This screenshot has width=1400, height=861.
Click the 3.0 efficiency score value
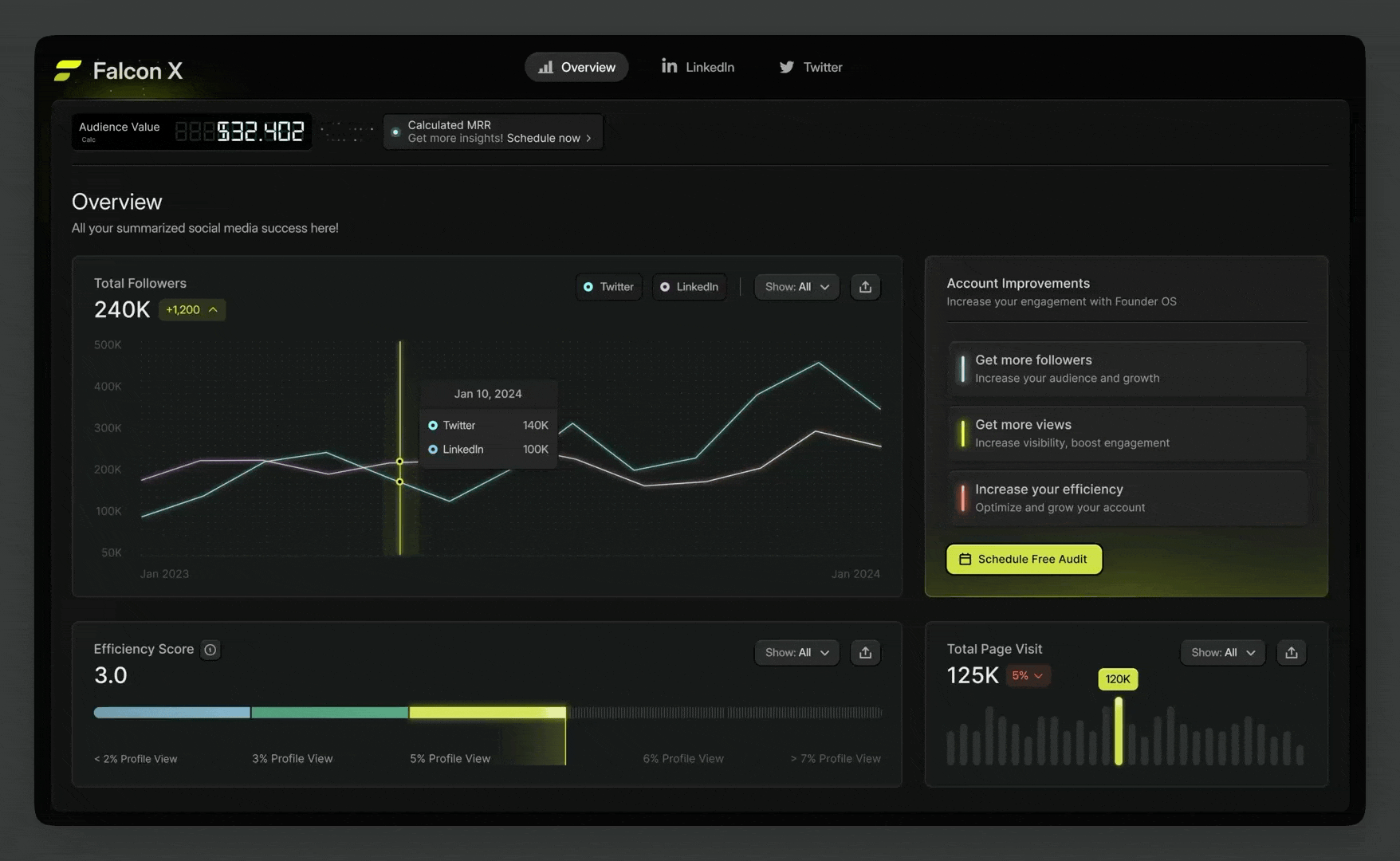[x=111, y=676]
